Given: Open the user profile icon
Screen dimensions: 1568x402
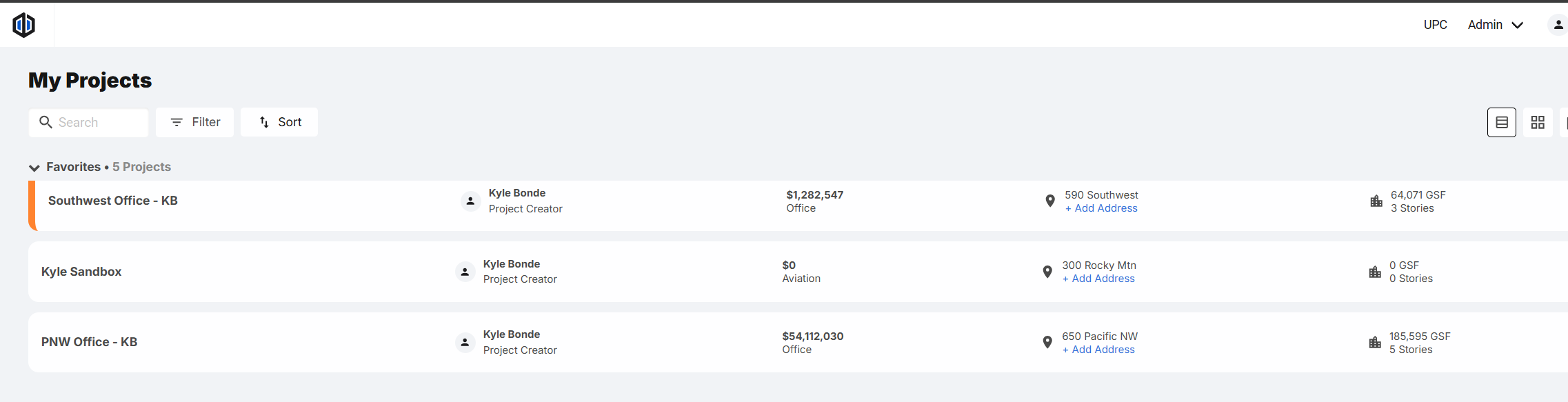Looking at the screenshot, I should [x=1558, y=25].
